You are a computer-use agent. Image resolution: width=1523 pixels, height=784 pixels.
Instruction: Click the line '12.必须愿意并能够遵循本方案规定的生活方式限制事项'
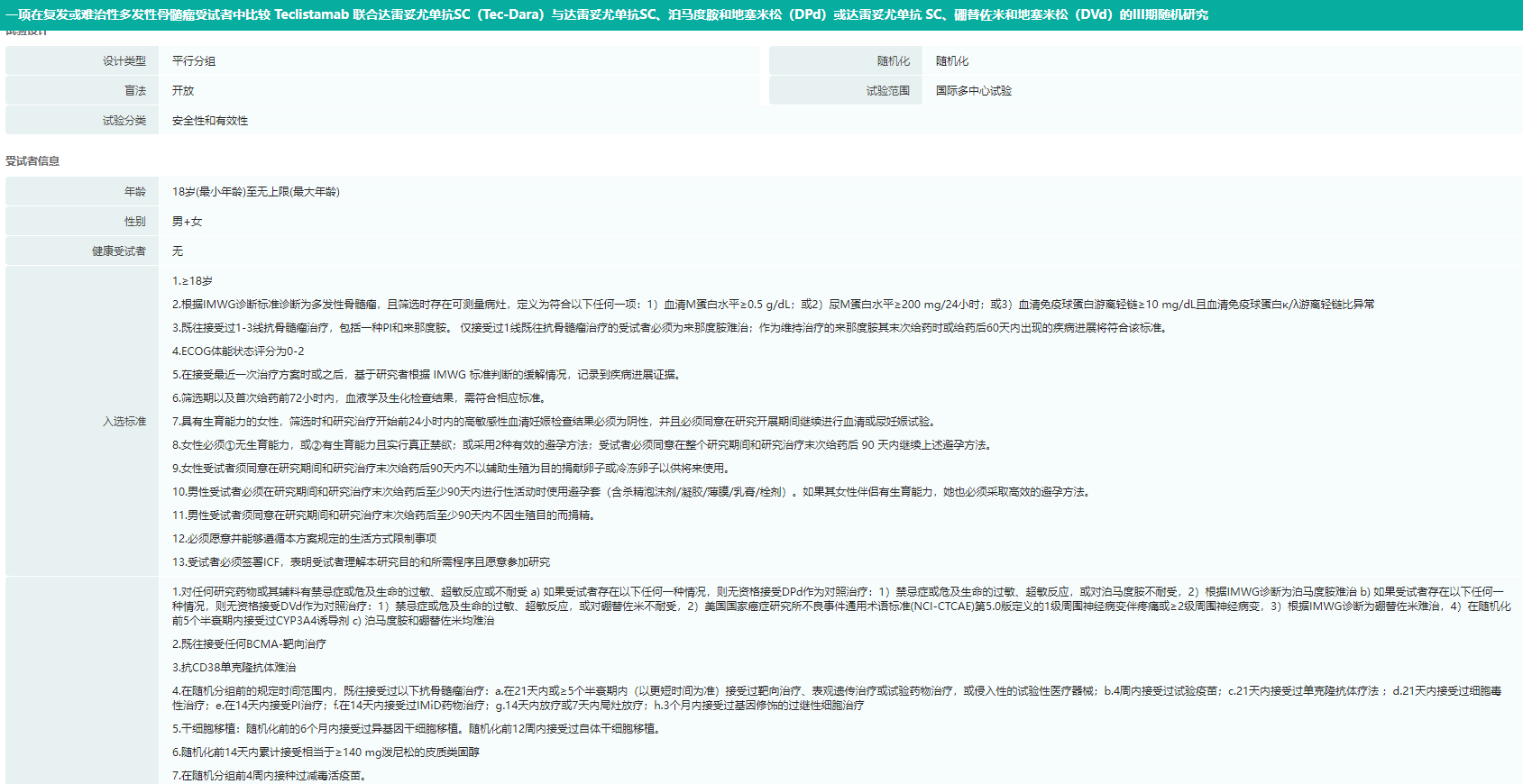[x=305, y=539]
